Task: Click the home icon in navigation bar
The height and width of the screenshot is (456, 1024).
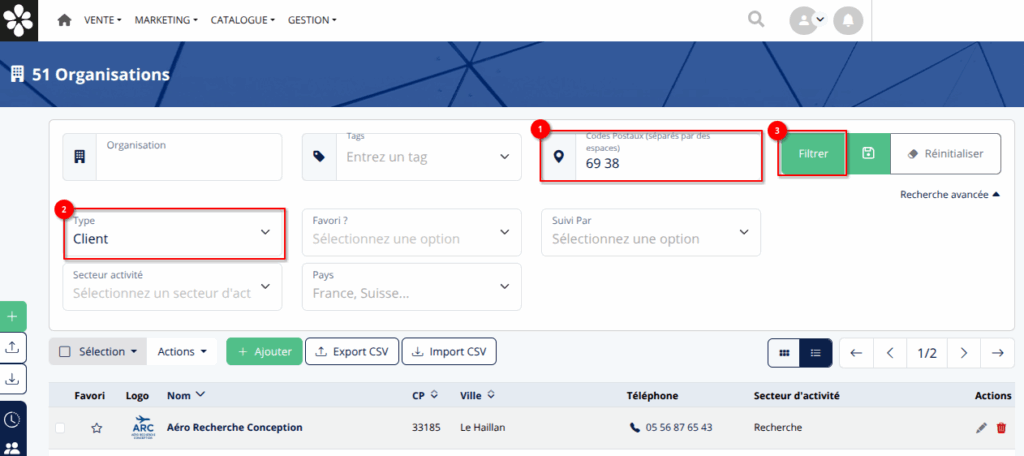Action: pos(65,20)
